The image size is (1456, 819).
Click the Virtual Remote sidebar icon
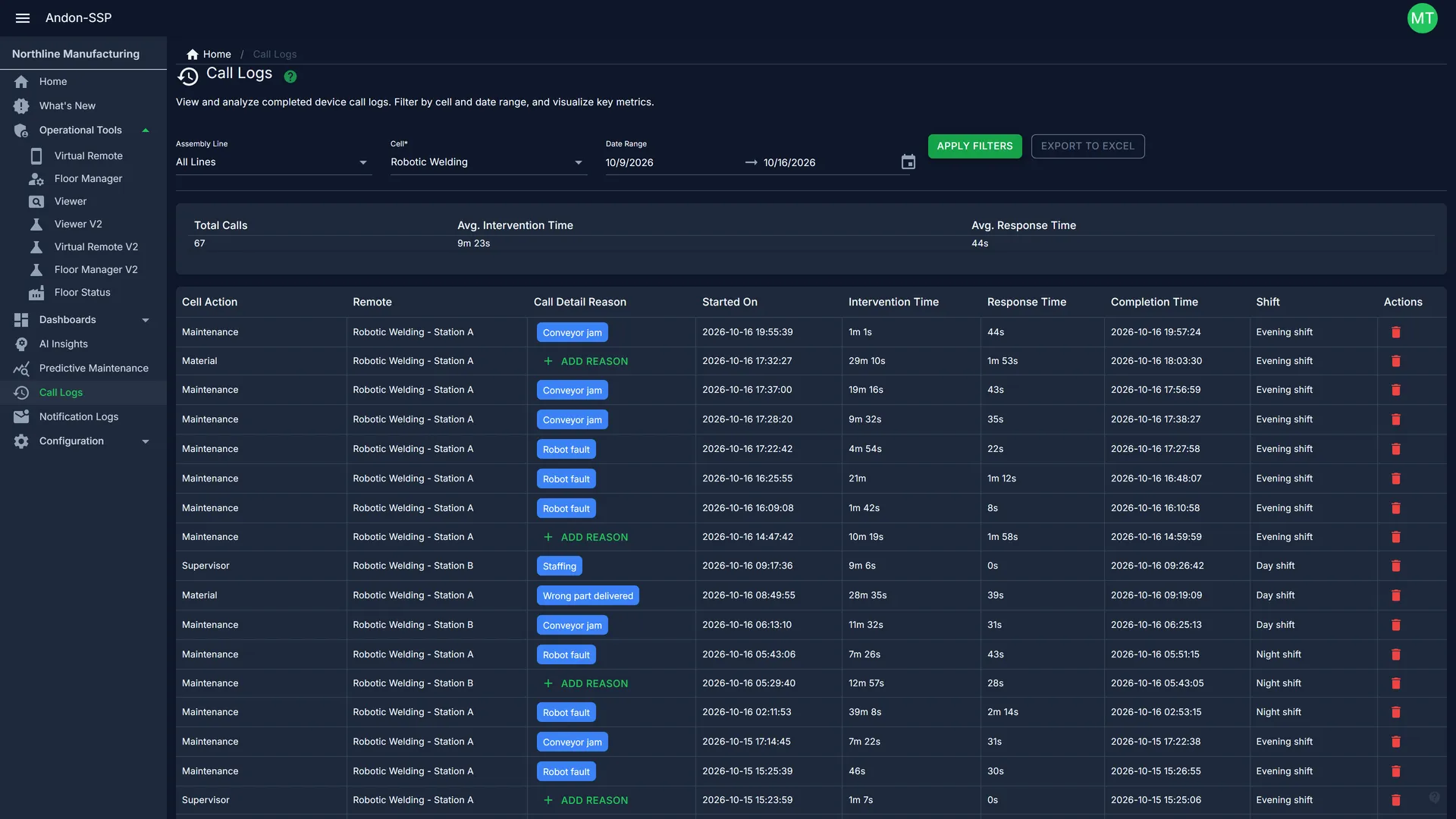(x=36, y=156)
